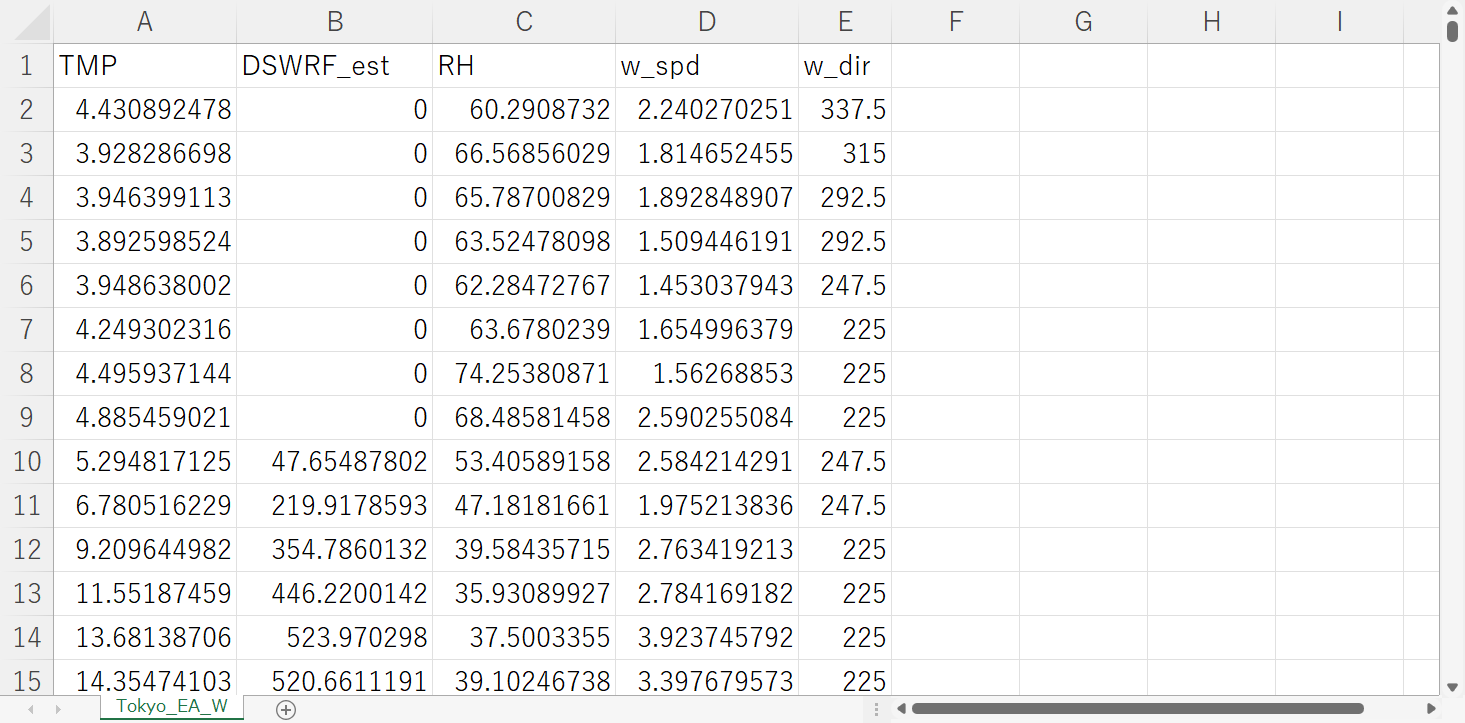Select empty cell G5
This screenshot has height=723, width=1465.
pos(1083,242)
